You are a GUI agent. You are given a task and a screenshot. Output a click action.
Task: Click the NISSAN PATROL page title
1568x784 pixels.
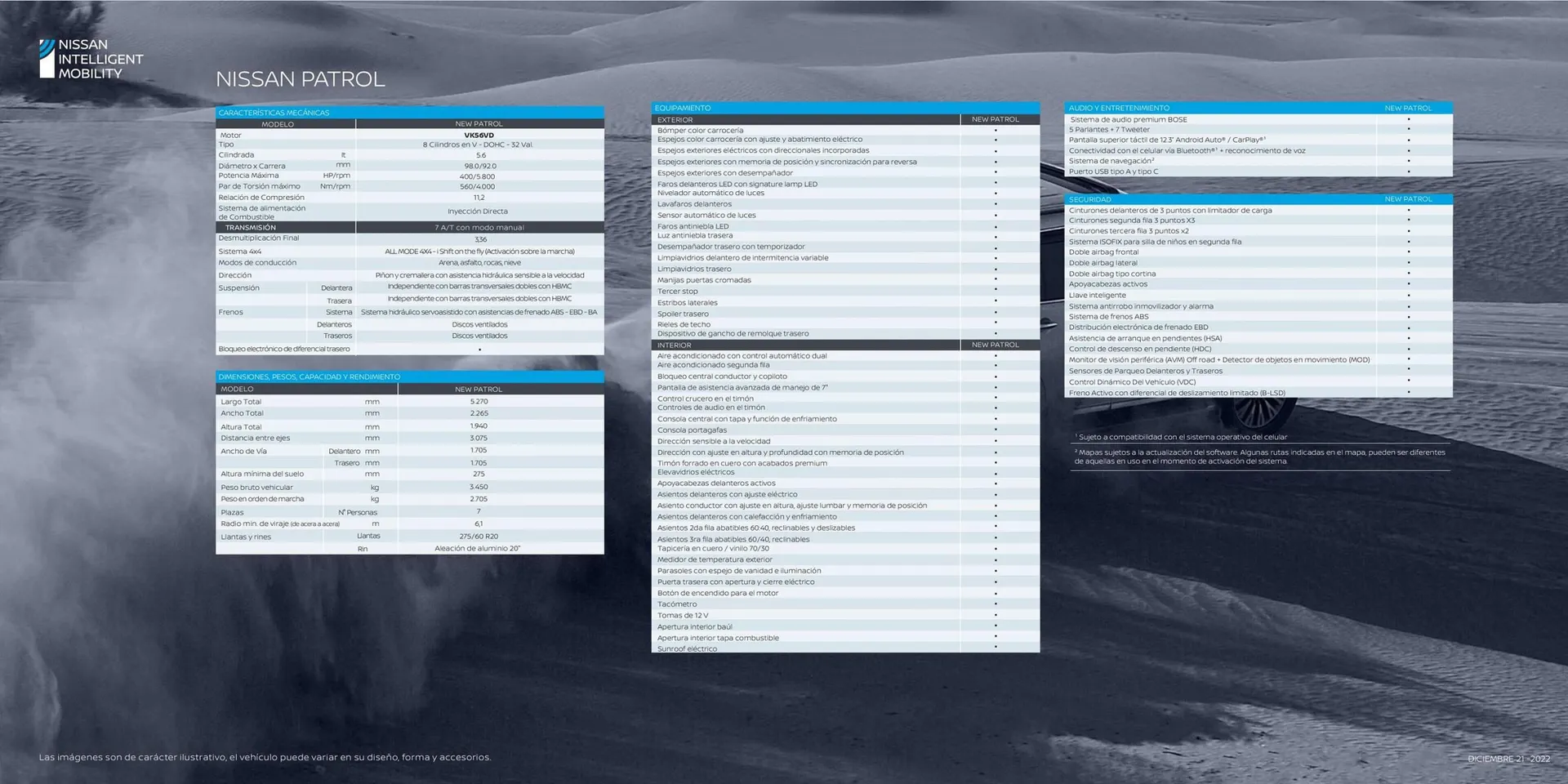[x=300, y=79]
